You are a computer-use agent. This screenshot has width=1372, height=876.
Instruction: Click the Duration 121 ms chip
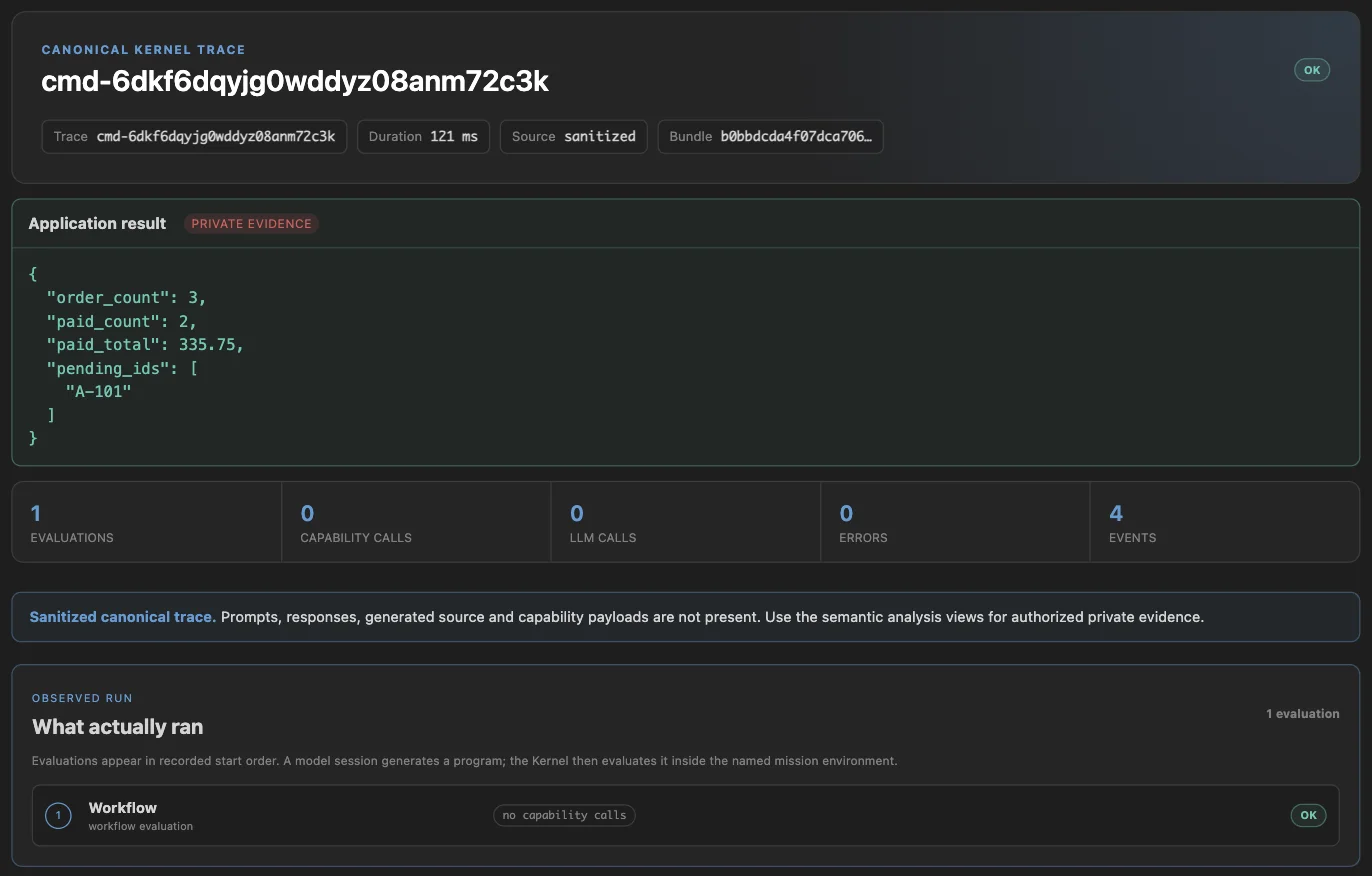click(423, 137)
